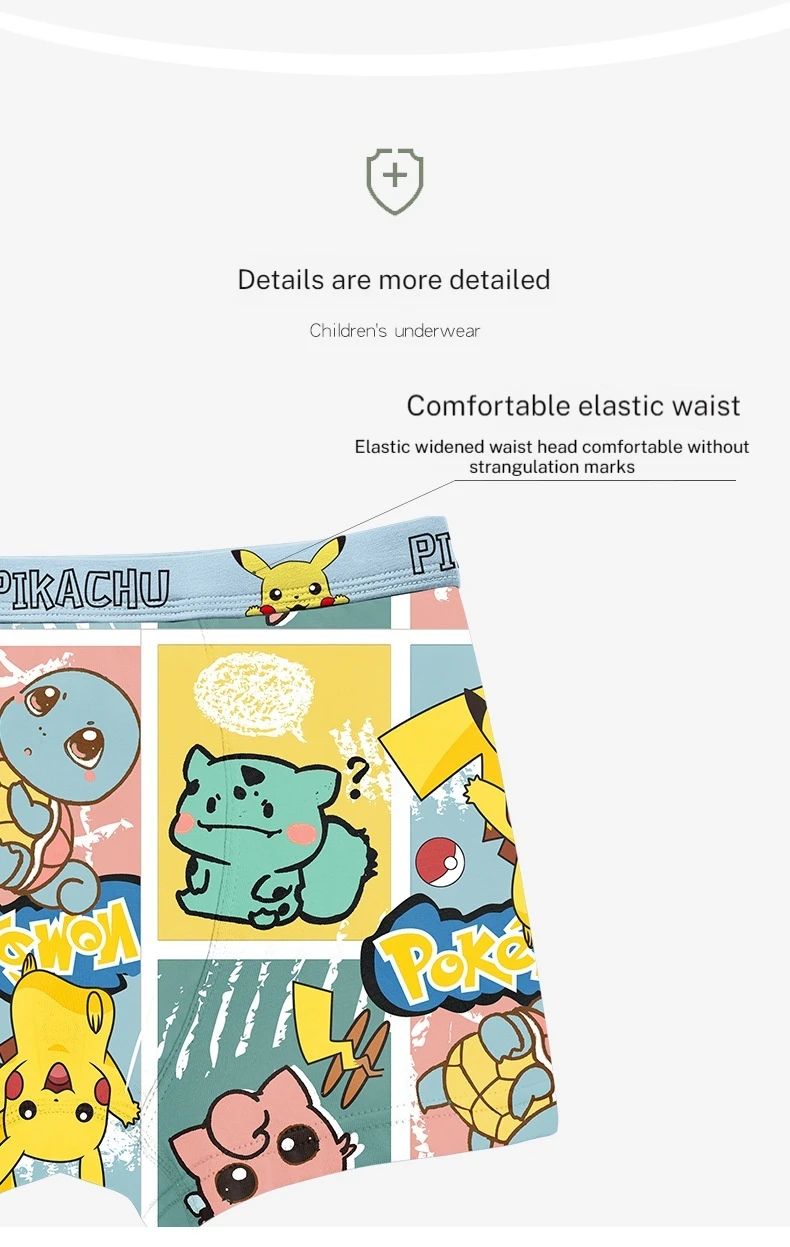Click the white speech bubble scribble
This screenshot has width=790, height=1247.
[x=253, y=696]
